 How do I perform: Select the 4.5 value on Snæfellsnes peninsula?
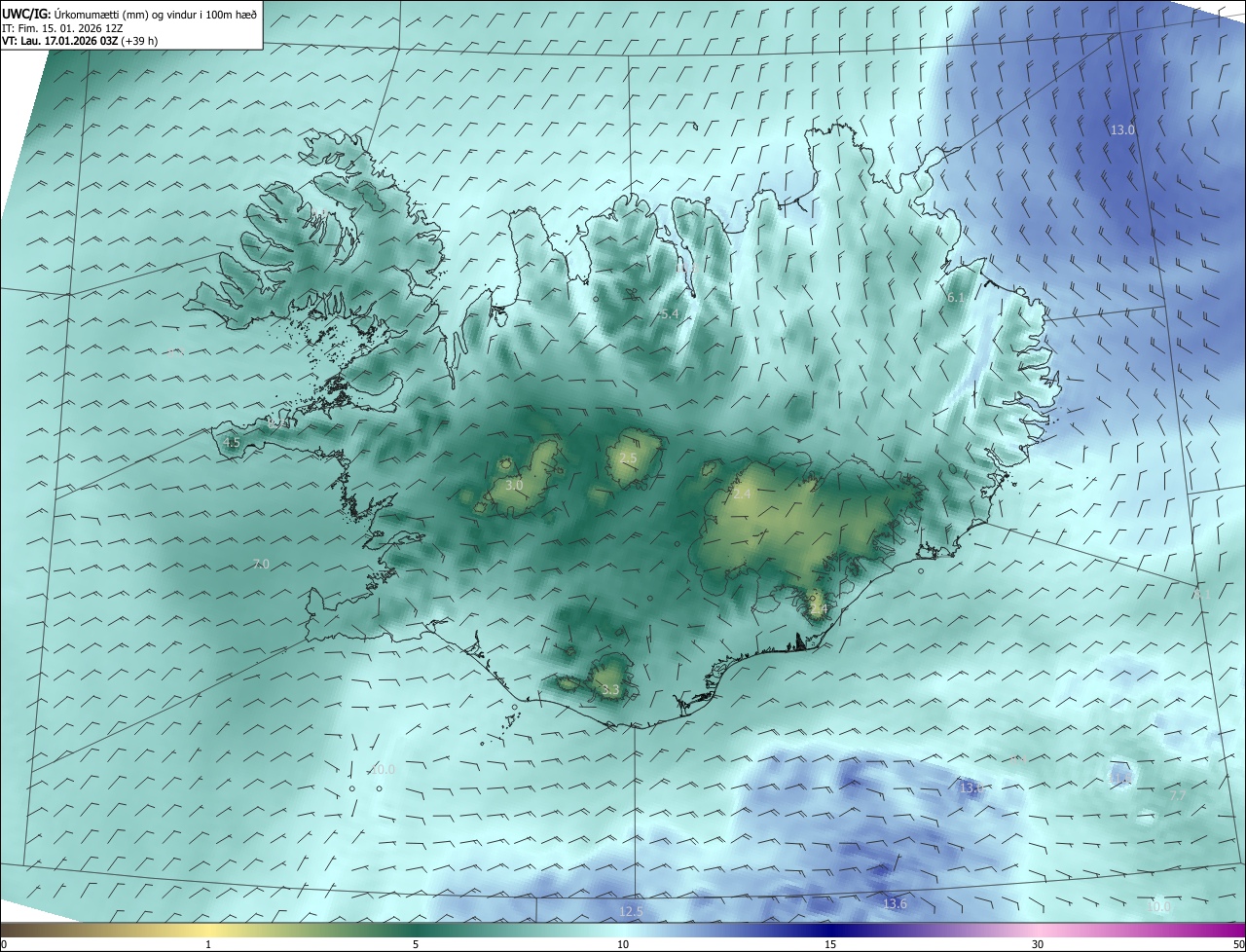pos(232,443)
